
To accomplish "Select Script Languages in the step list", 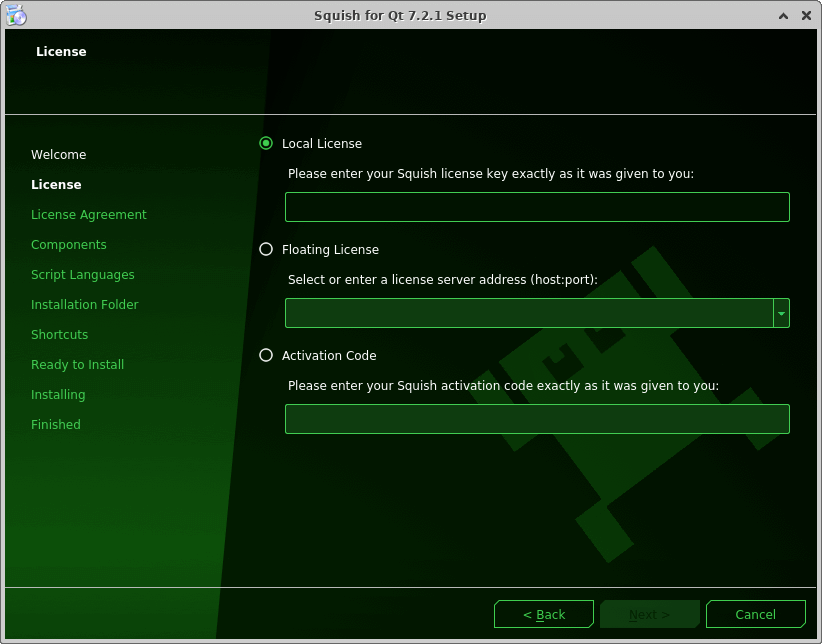I will 83,275.
